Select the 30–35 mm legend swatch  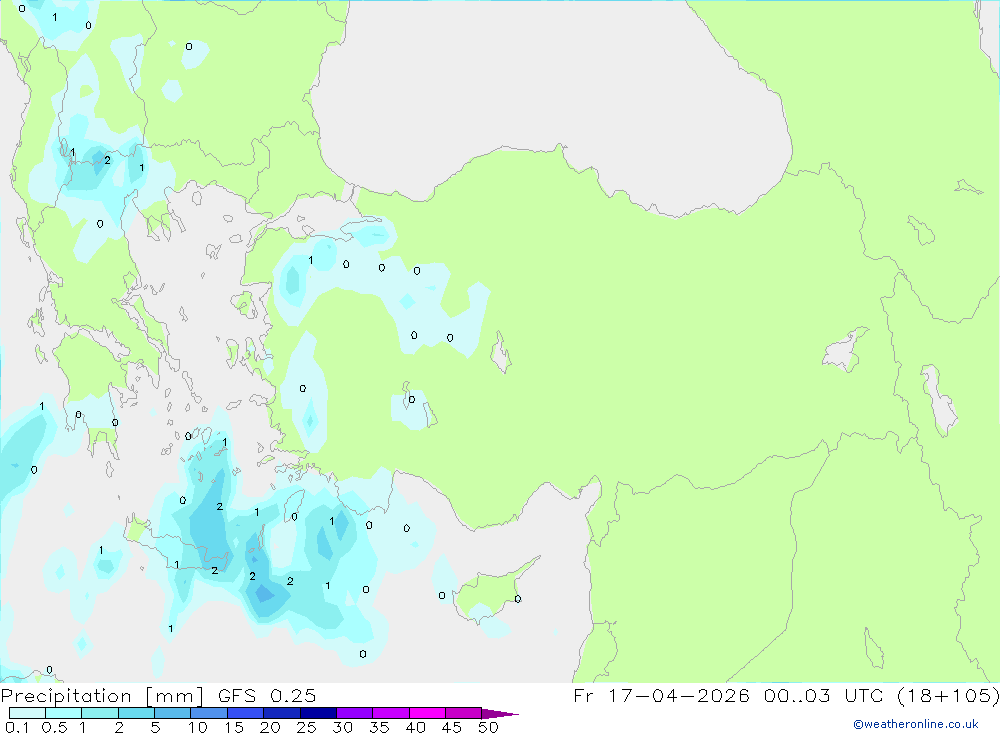click(x=355, y=713)
